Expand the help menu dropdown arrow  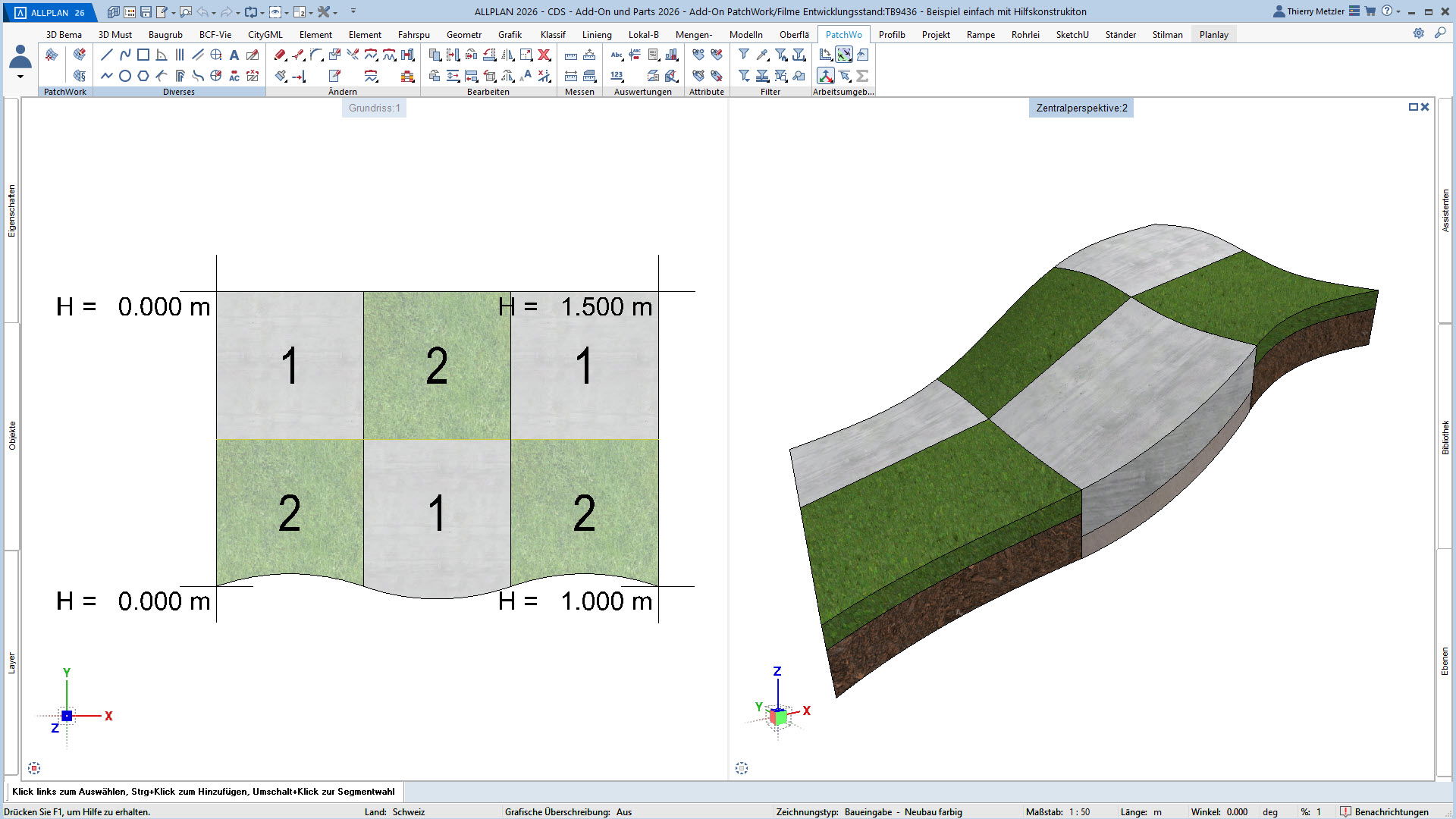[1398, 12]
